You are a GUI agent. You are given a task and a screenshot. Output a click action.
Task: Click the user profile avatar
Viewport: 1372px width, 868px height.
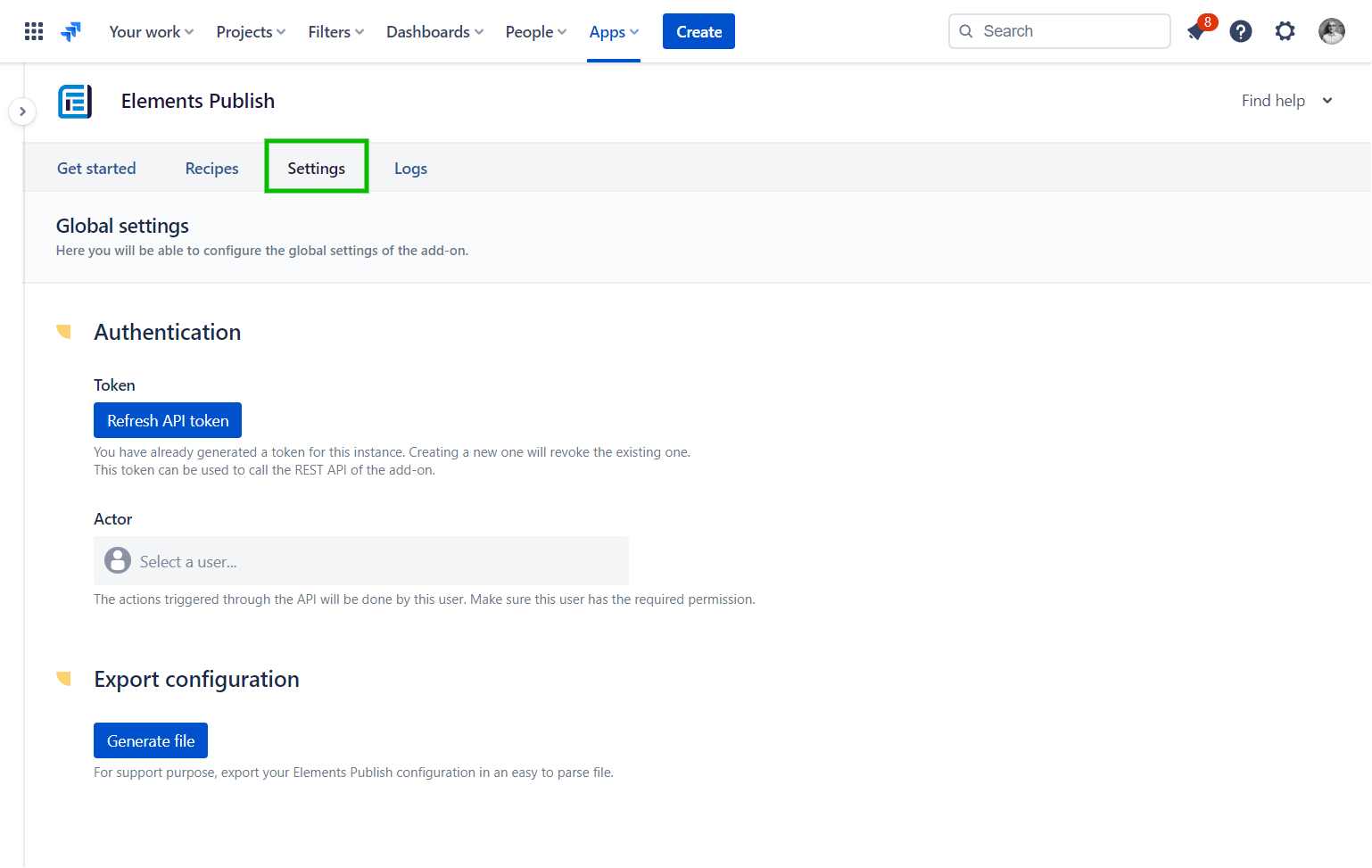pos(1331,32)
